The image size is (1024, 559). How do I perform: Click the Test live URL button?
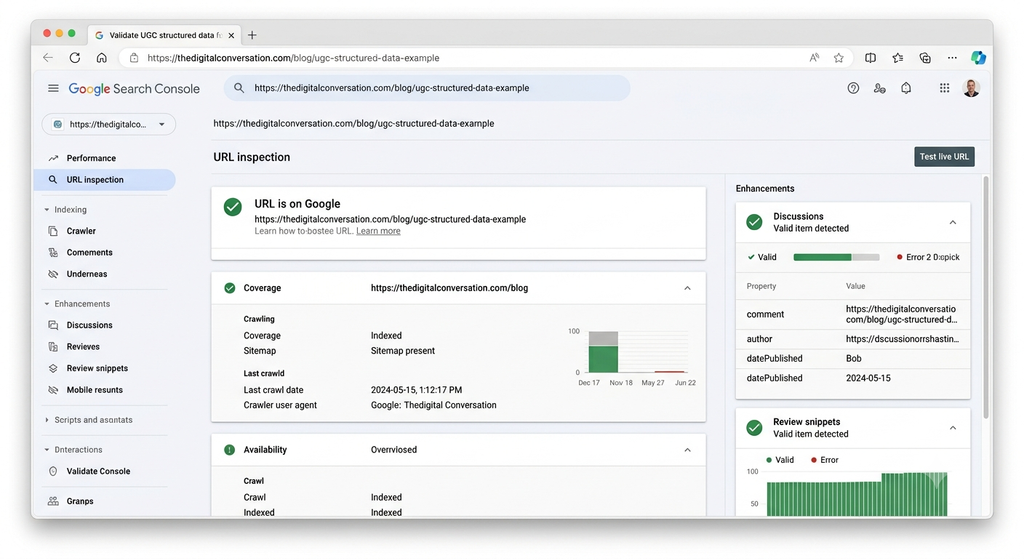tap(944, 157)
